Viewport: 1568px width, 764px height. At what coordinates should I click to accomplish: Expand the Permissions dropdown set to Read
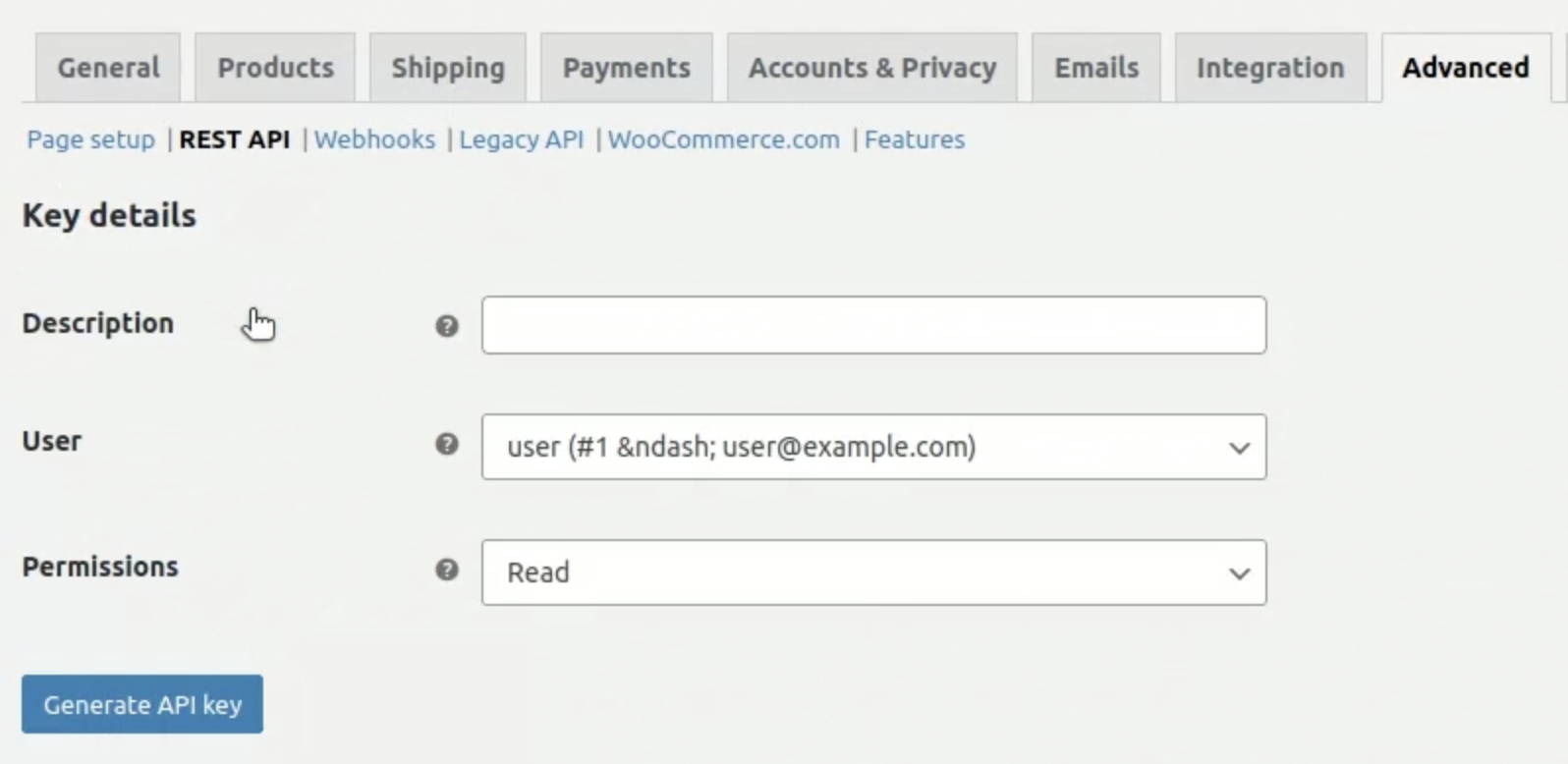(x=872, y=573)
